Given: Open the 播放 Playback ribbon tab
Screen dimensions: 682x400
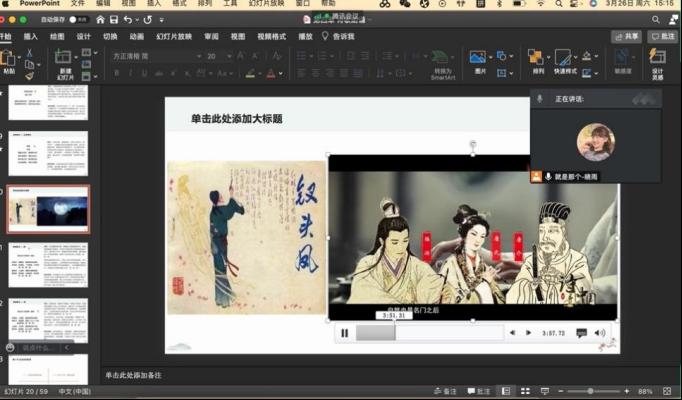Looking at the screenshot, I should (x=305, y=37).
